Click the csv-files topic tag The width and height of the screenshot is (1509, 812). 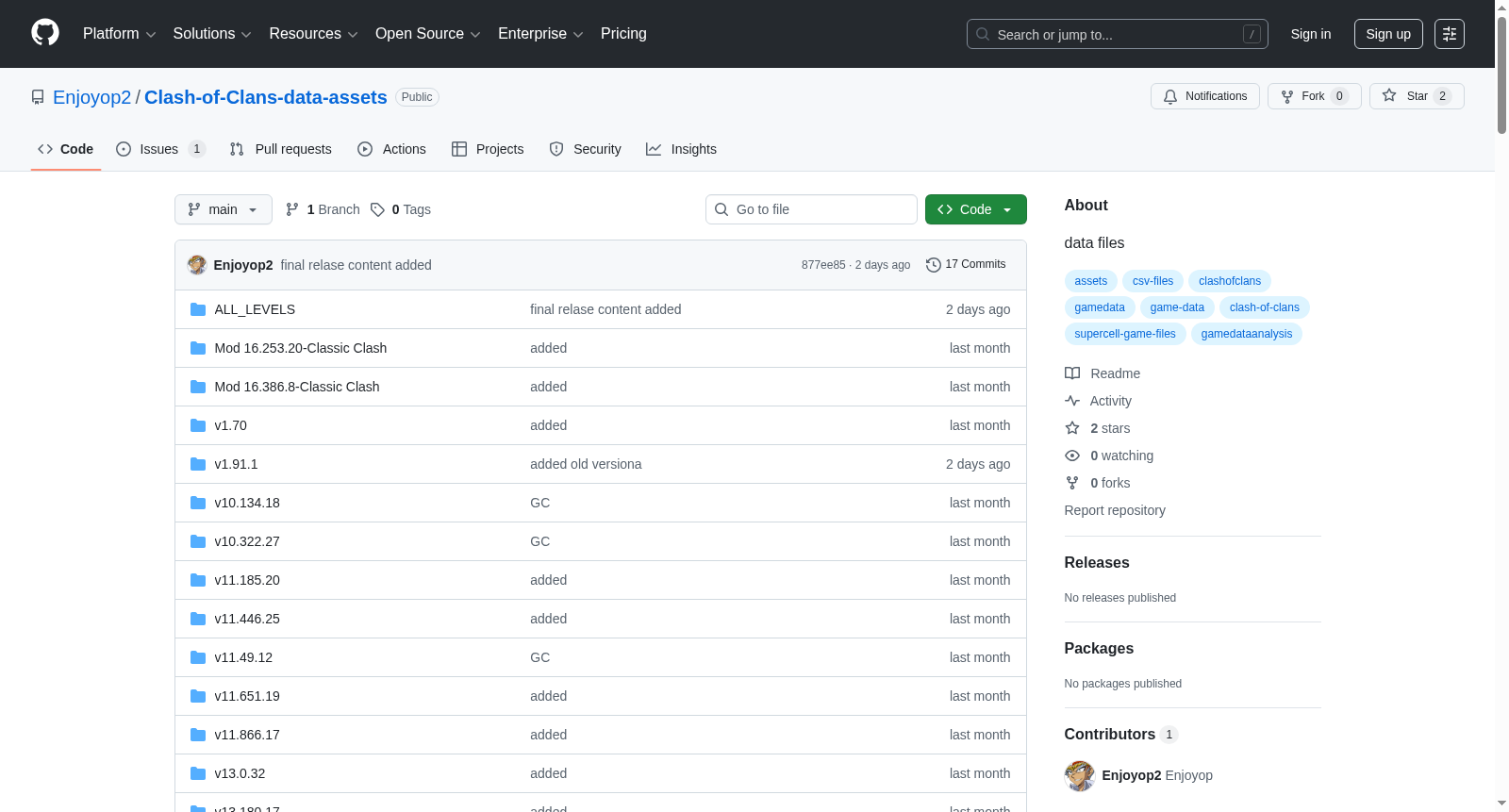tap(1152, 281)
